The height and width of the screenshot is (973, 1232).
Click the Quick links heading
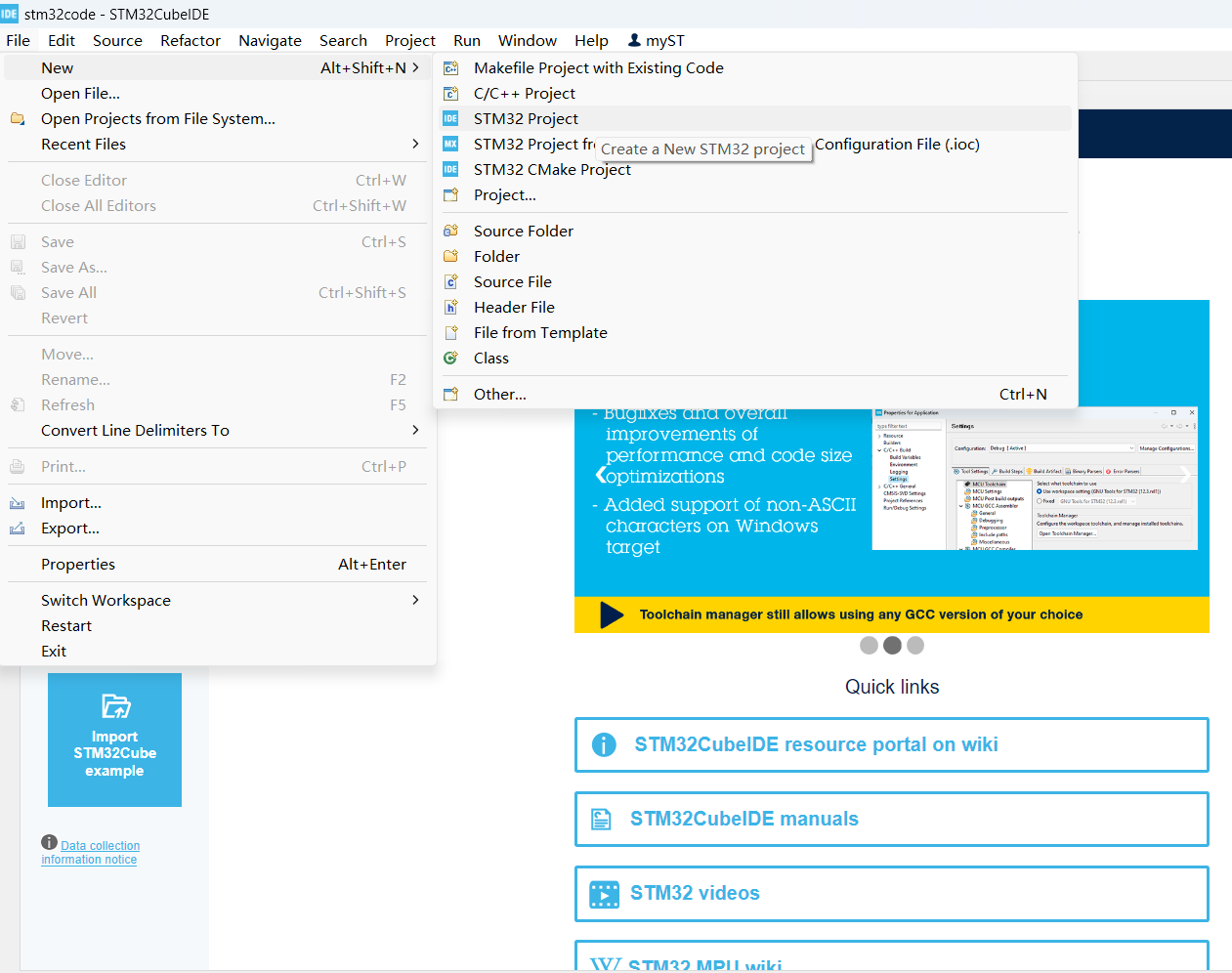(892, 687)
